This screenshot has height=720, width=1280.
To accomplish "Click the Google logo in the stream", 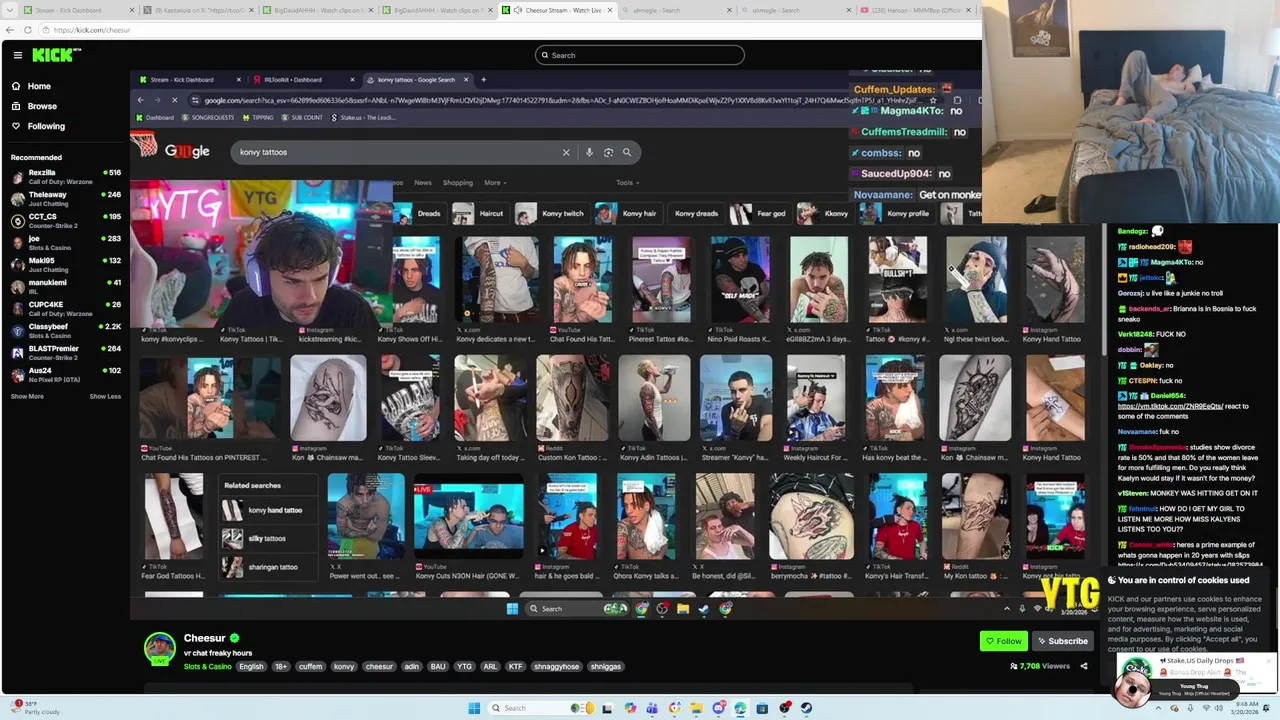I will coord(187,151).
